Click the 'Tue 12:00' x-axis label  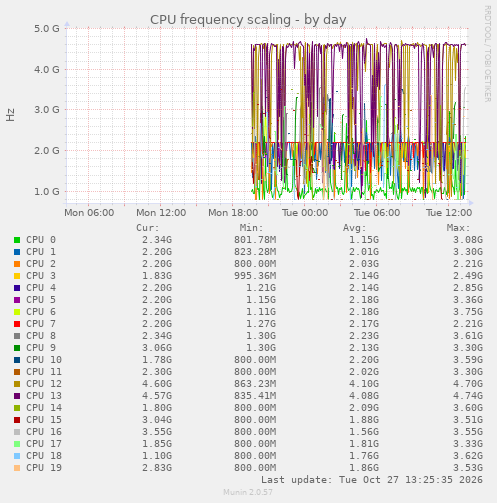pos(449,213)
